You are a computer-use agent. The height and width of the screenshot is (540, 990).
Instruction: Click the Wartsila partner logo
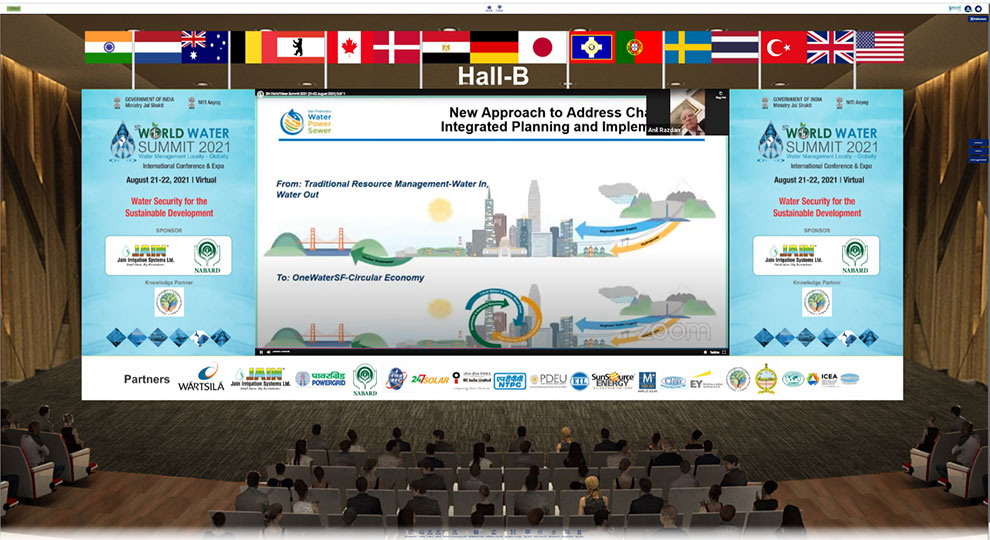click(201, 378)
